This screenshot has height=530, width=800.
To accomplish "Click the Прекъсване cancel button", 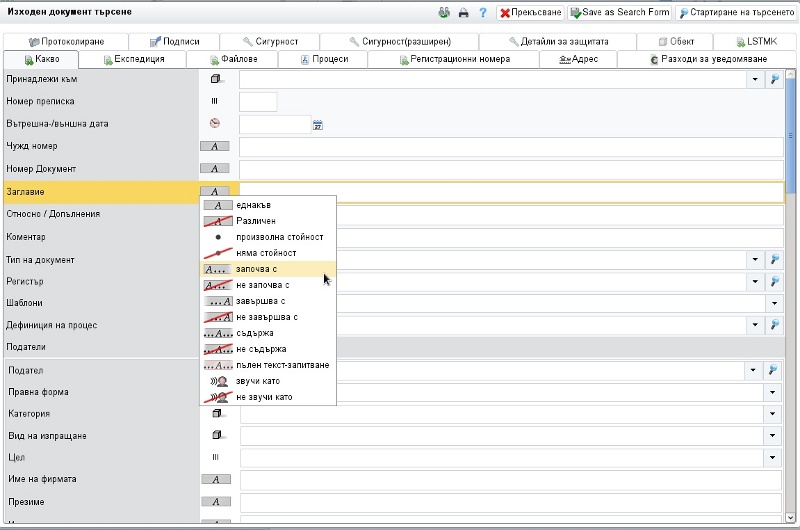I will coord(530,12).
